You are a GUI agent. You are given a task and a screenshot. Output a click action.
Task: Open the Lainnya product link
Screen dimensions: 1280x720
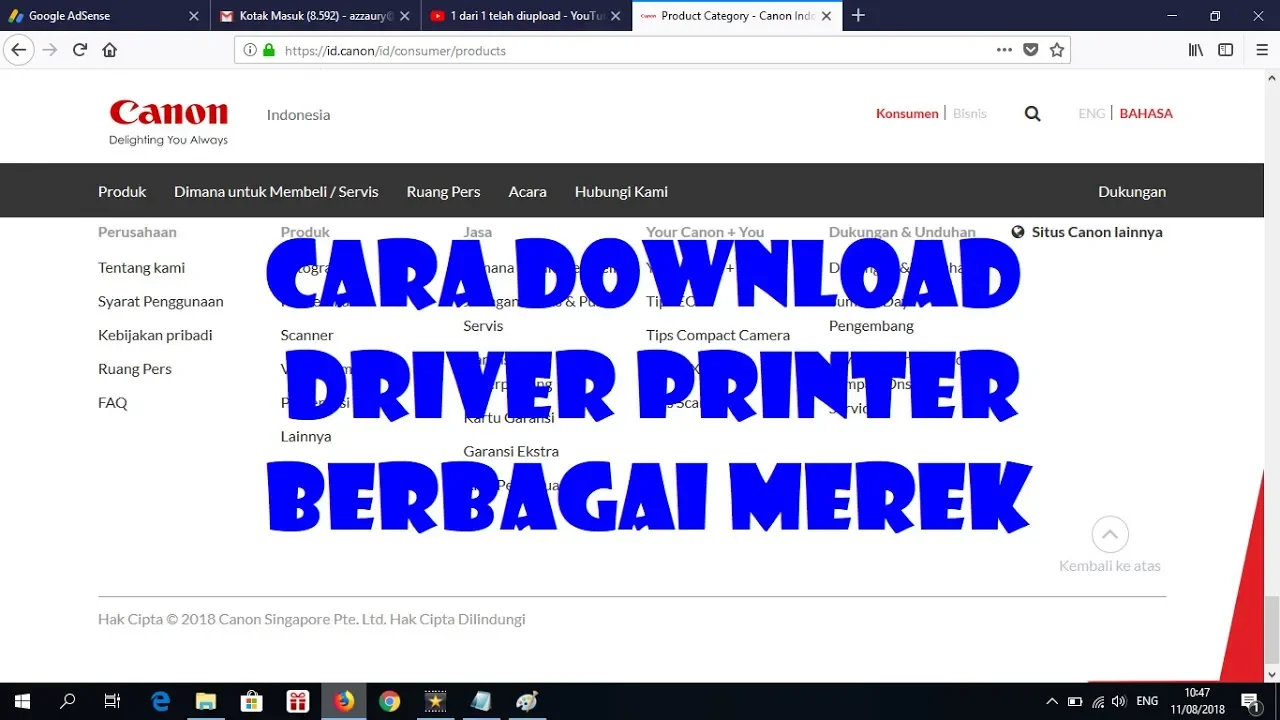pyautogui.click(x=306, y=436)
